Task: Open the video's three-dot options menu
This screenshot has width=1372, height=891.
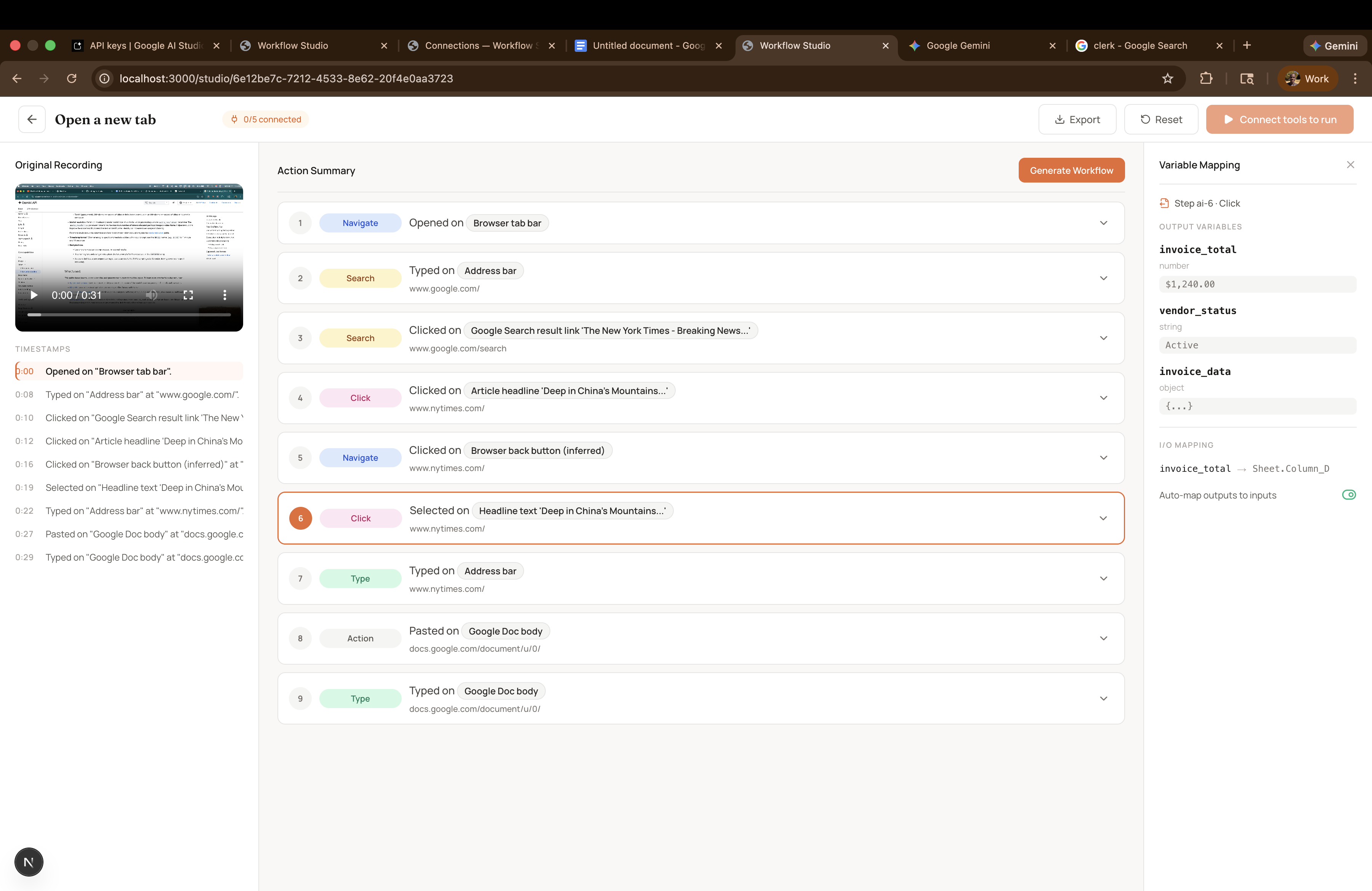Action: (225, 295)
